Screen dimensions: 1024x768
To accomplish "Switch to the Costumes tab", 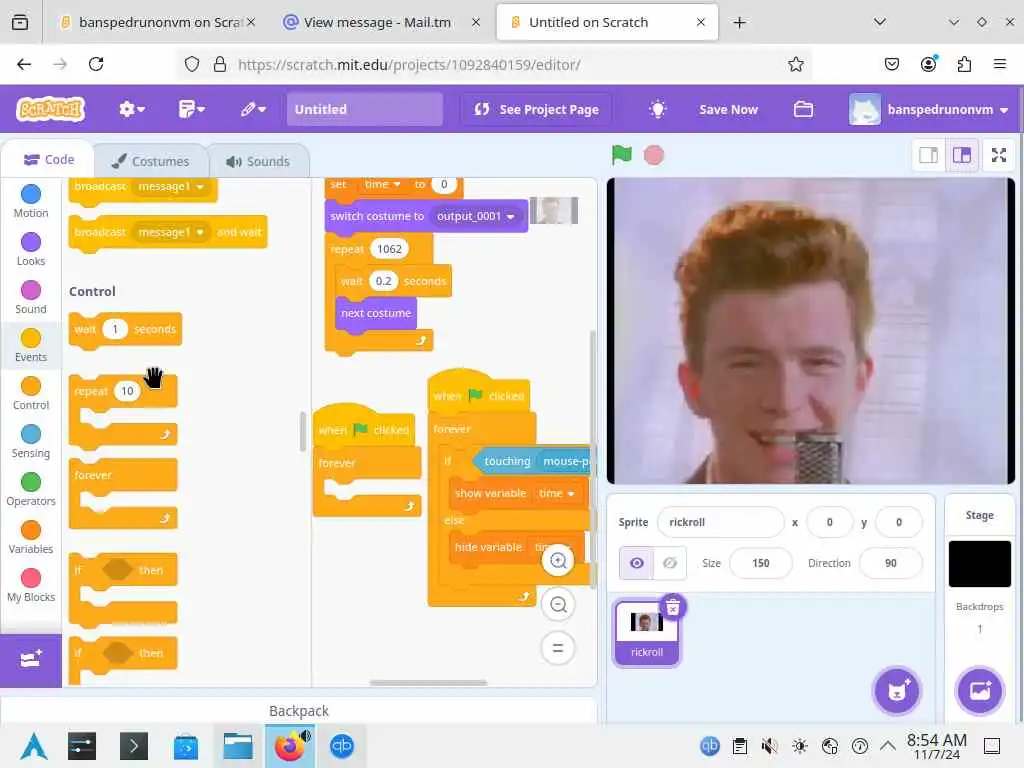I will [151, 161].
